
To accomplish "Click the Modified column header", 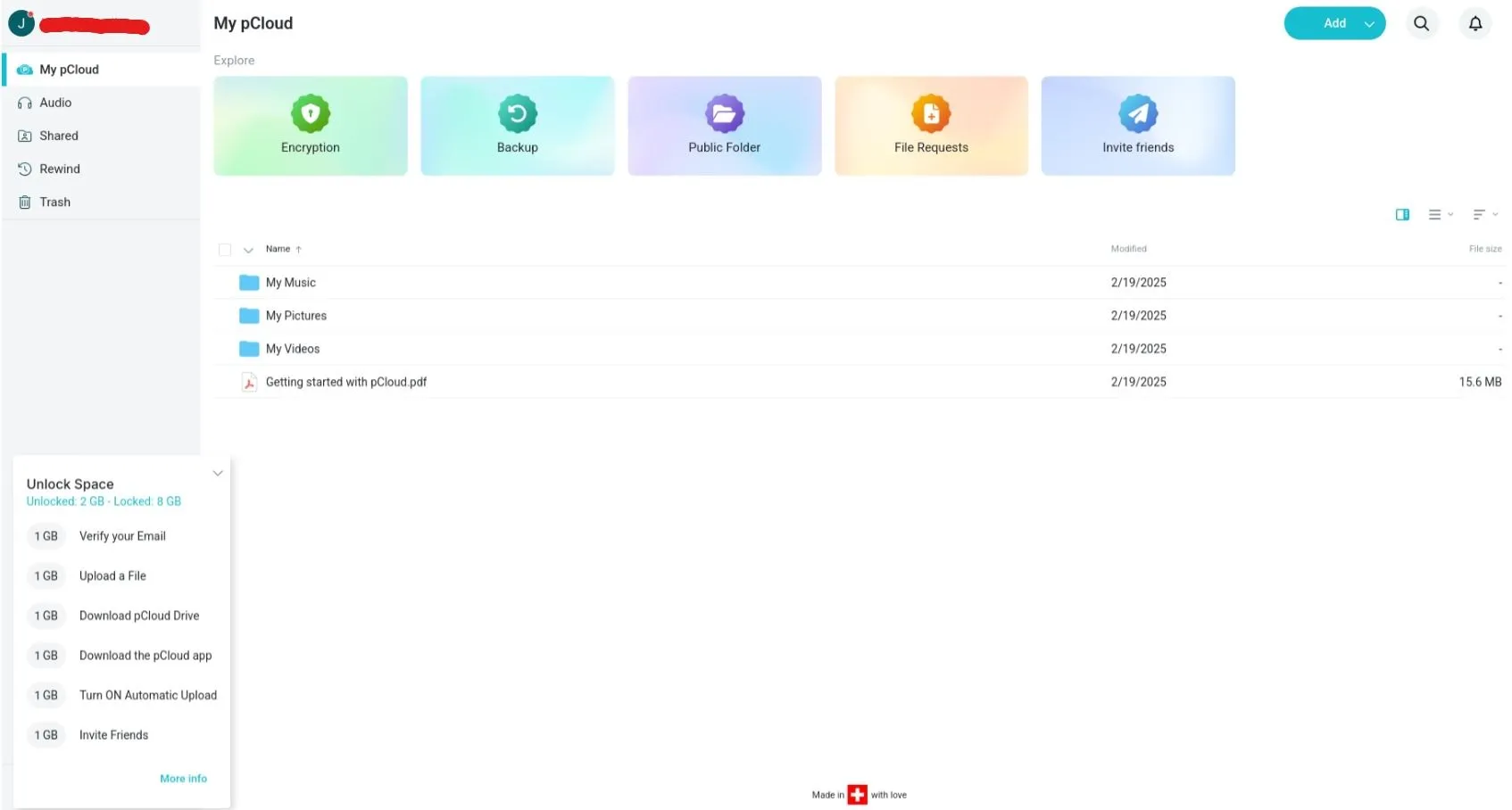I will [1128, 249].
